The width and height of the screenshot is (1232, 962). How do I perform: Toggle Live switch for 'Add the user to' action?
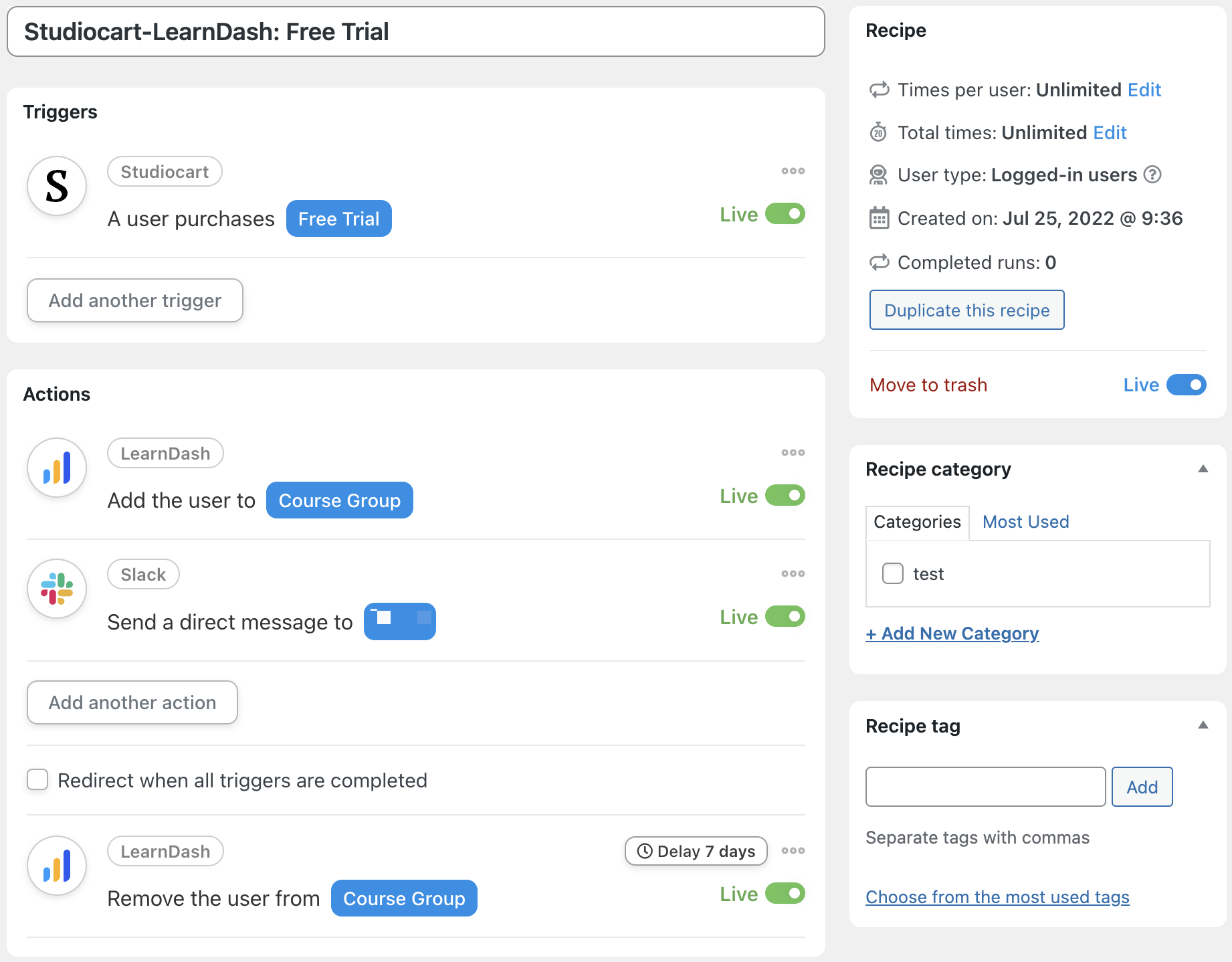pos(785,496)
